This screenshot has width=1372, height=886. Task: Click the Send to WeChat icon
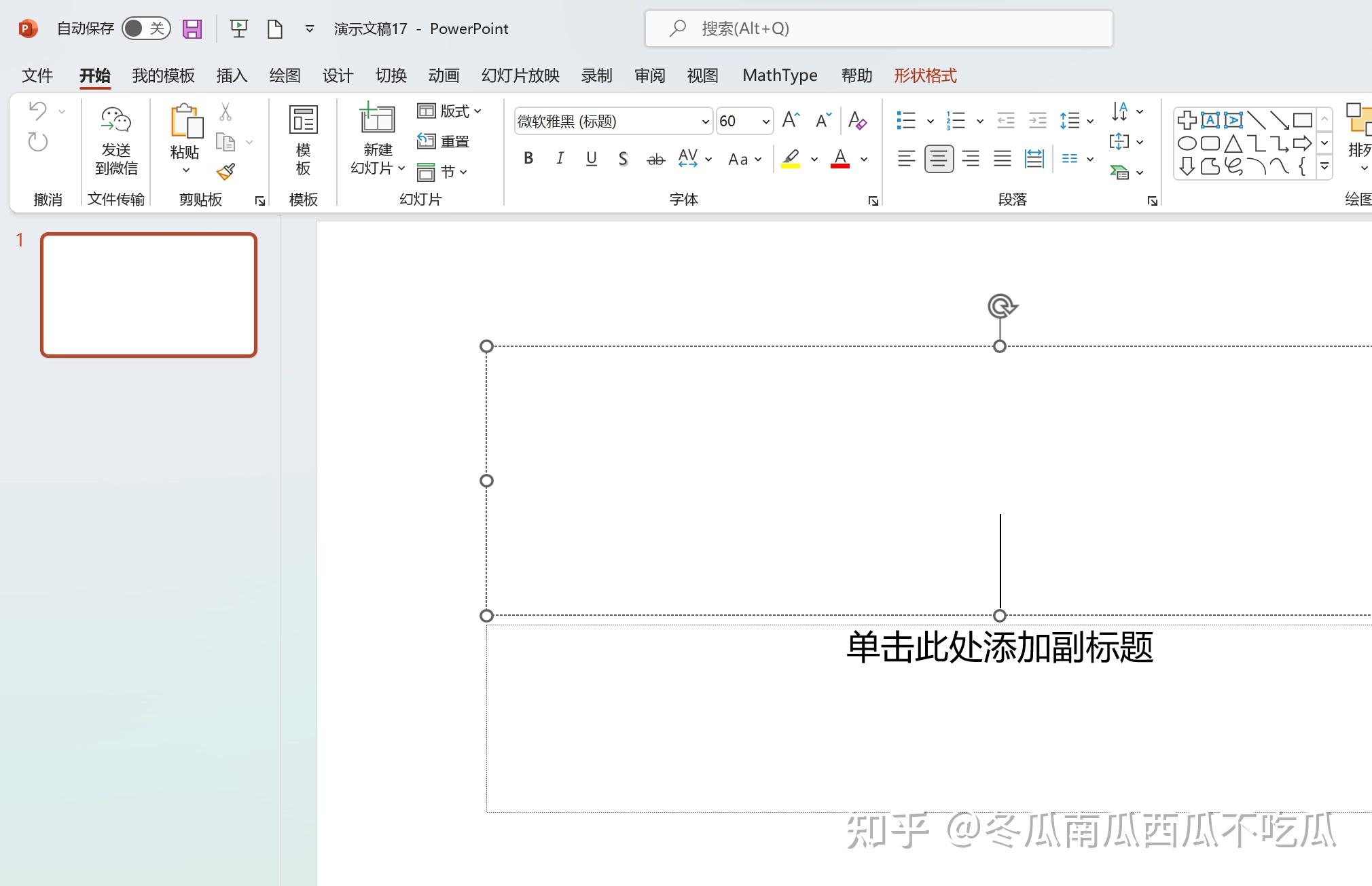116,120
